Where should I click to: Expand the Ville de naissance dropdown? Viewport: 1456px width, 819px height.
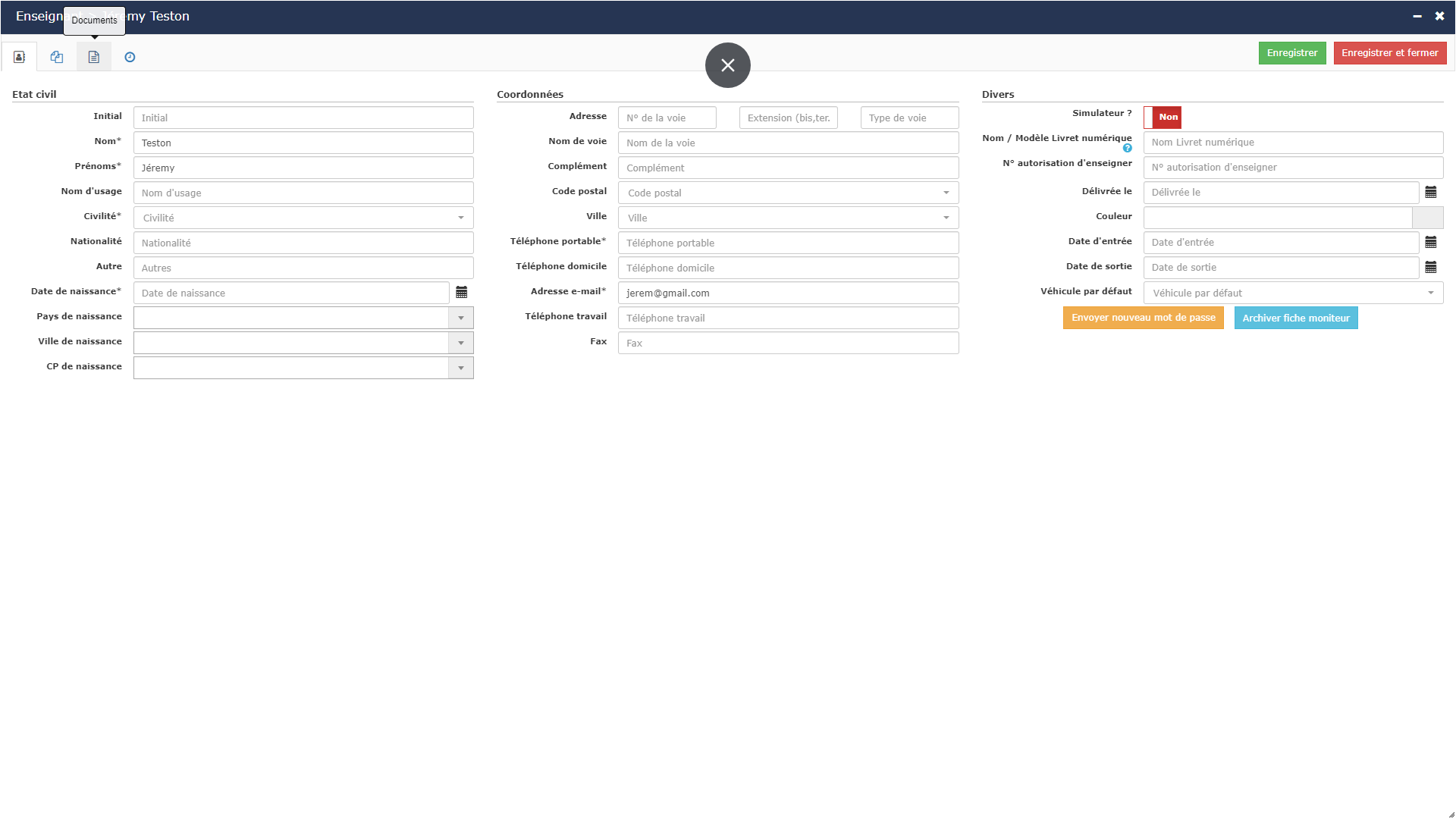(461, 343)
